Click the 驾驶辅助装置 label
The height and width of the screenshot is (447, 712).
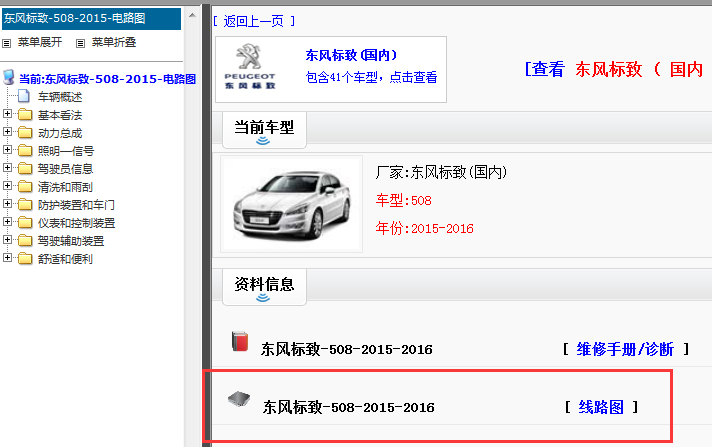(x=71, y=241)
